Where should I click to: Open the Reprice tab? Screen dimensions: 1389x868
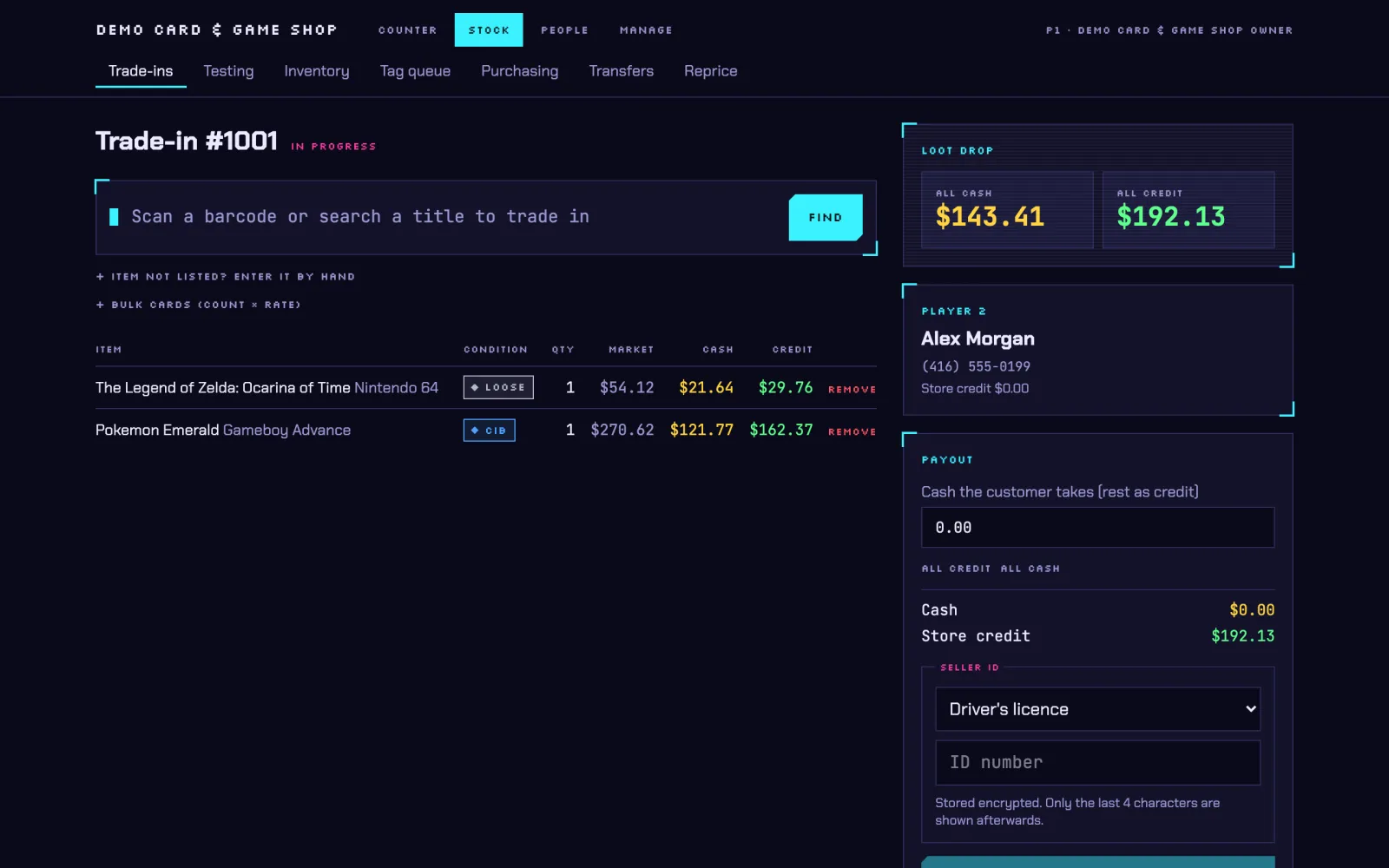click(x=710, y=71)
